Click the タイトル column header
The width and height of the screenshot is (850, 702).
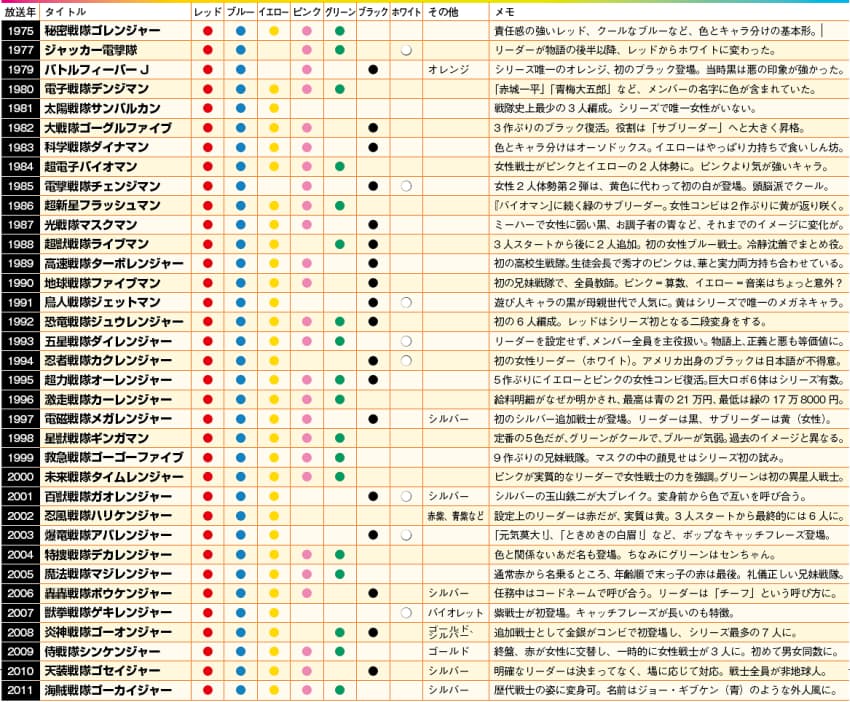[65, 12]
